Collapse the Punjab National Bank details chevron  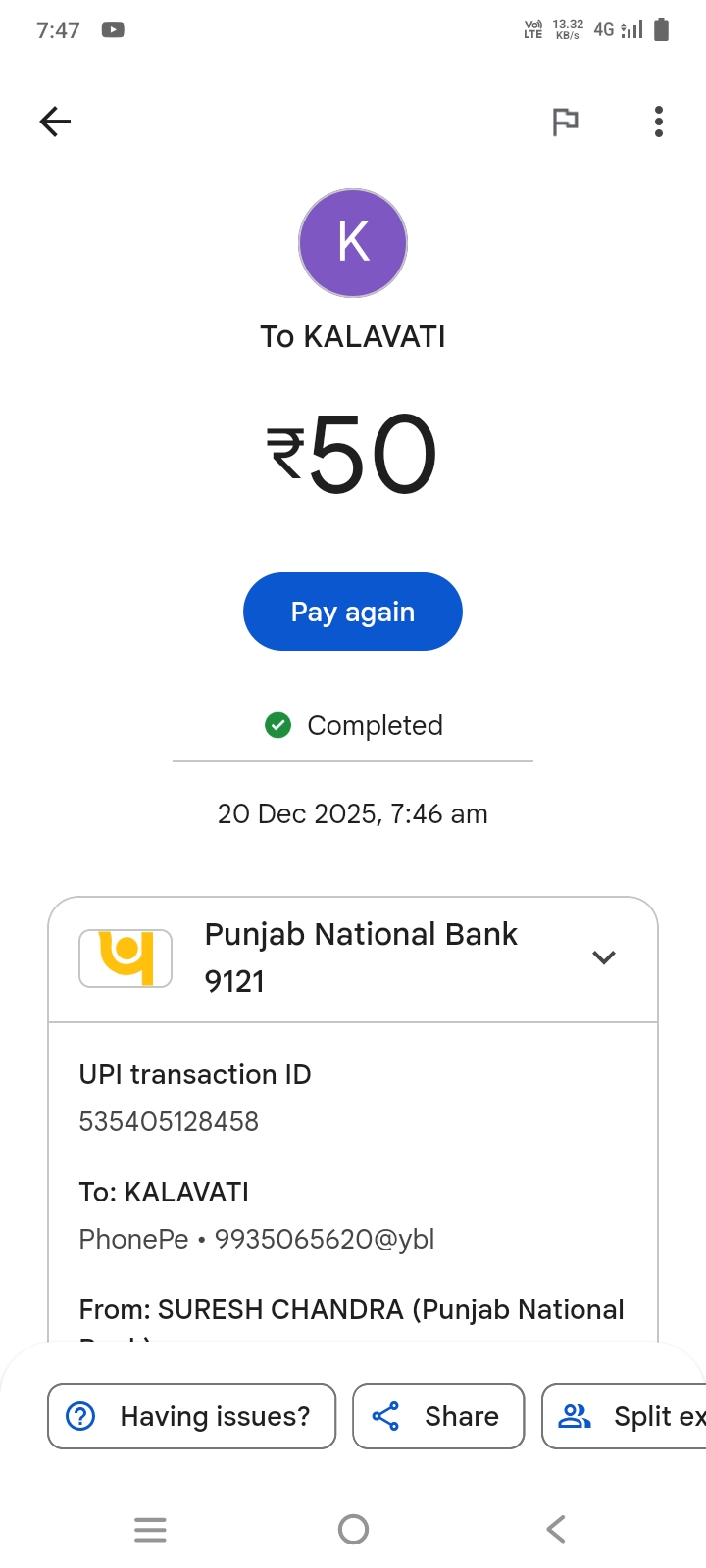point(604,957)
